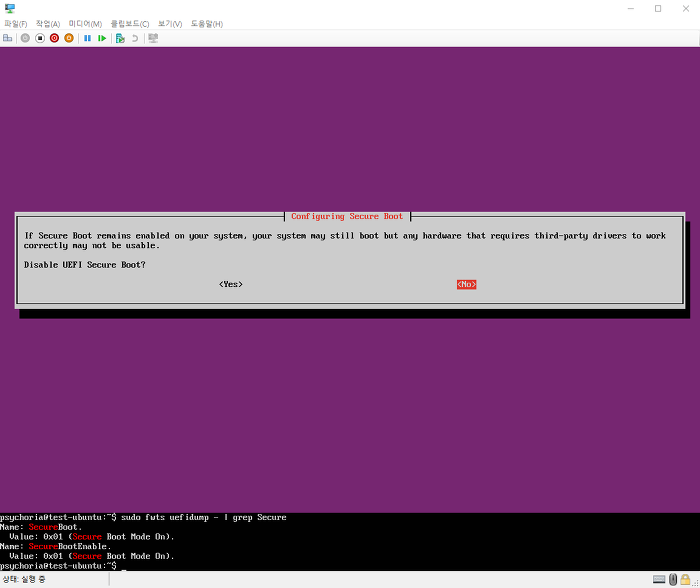Viewport: 700px width, 588px height.
Task: Click the virtual machine window title icon
Action: click(10, 8)
